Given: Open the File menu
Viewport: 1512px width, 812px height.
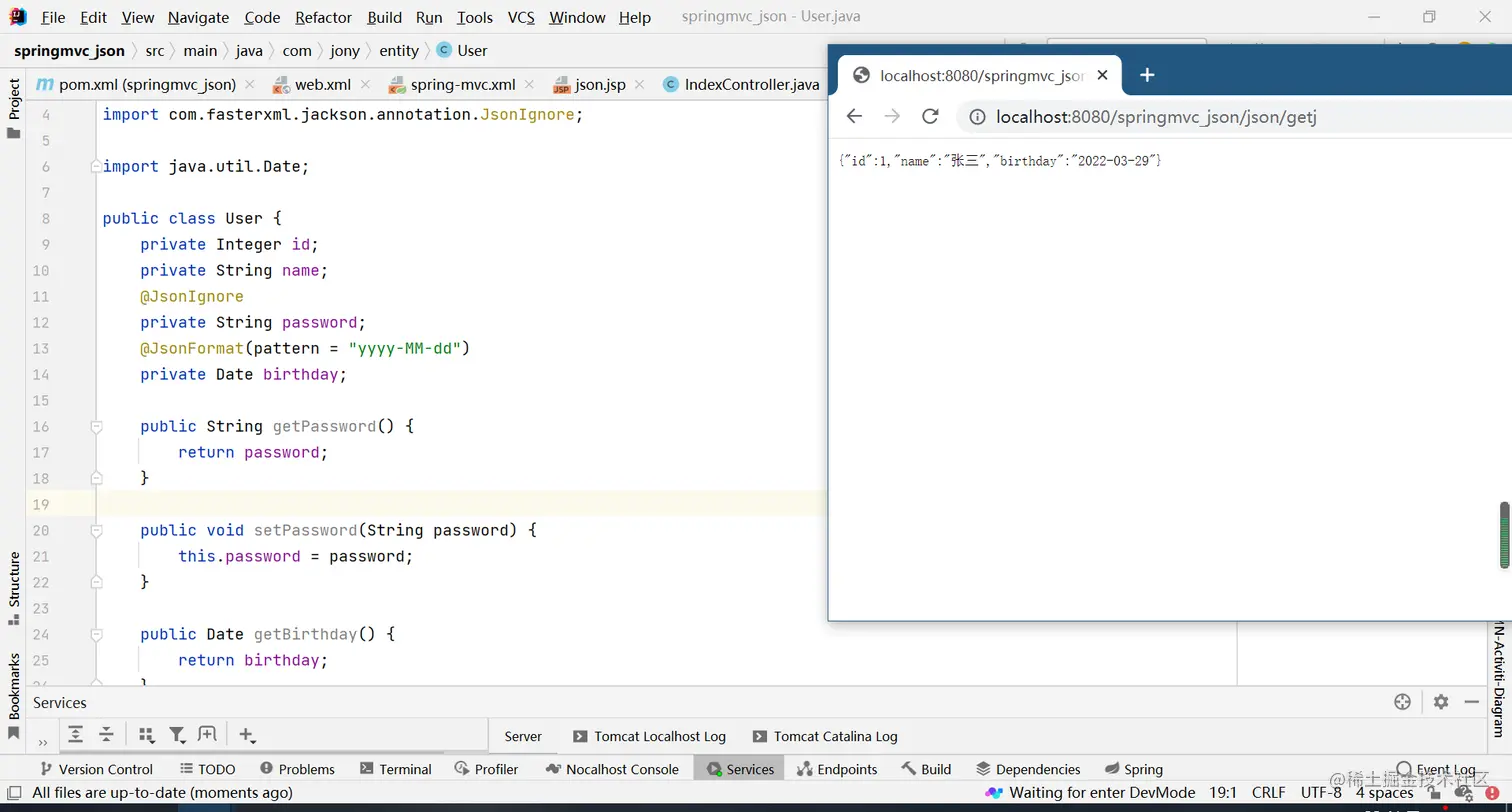Looking at the screenshot, I should (53, 17).
